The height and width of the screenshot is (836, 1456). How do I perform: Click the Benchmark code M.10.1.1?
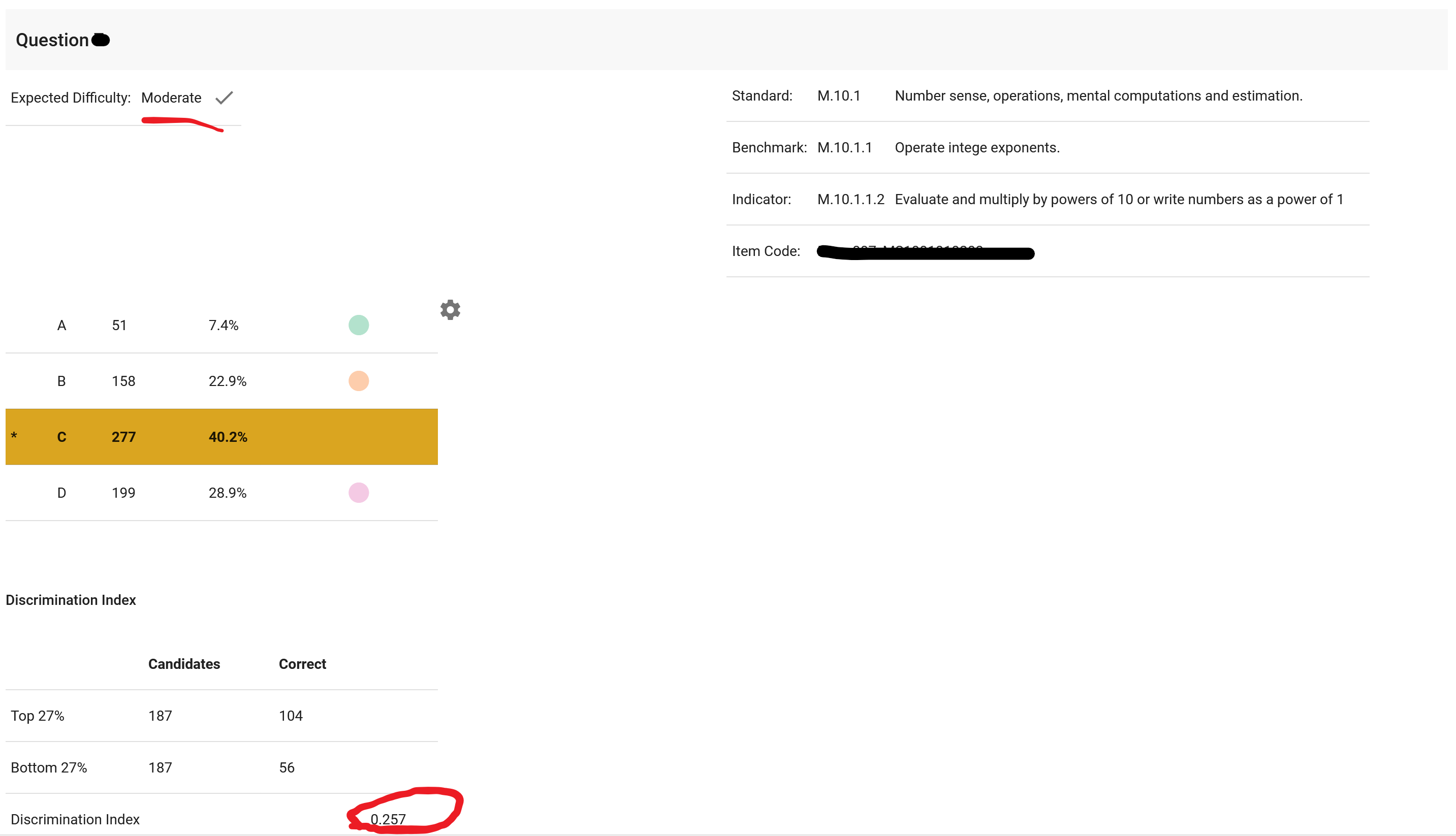pyautogui.click(x=844, y=148)
